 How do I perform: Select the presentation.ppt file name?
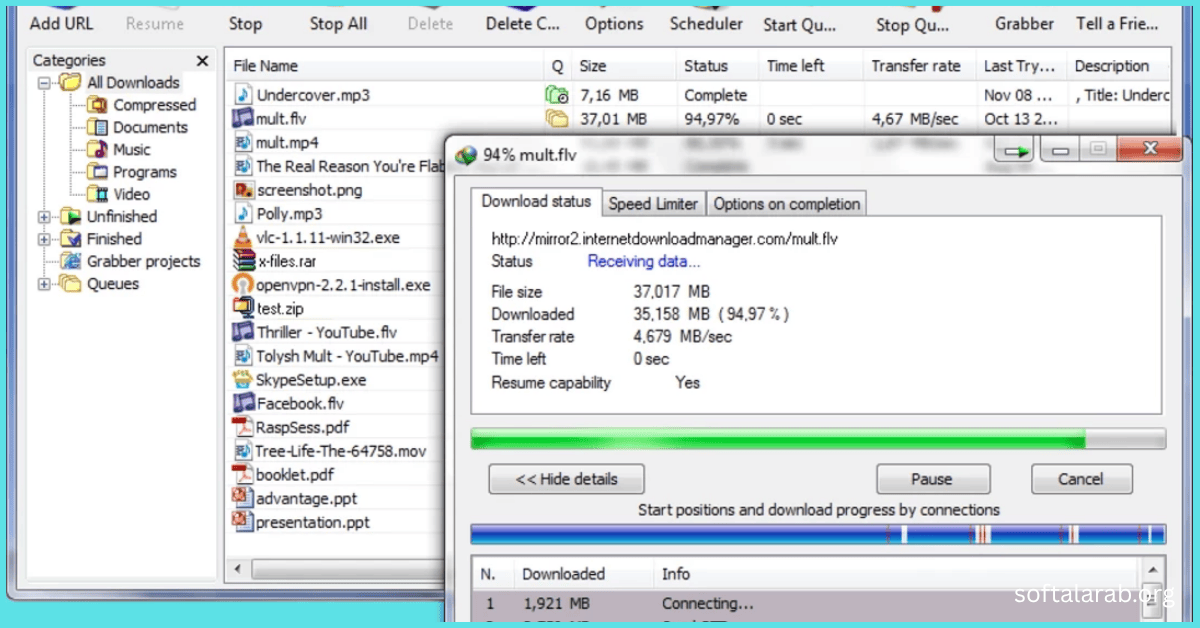point(313,522)
